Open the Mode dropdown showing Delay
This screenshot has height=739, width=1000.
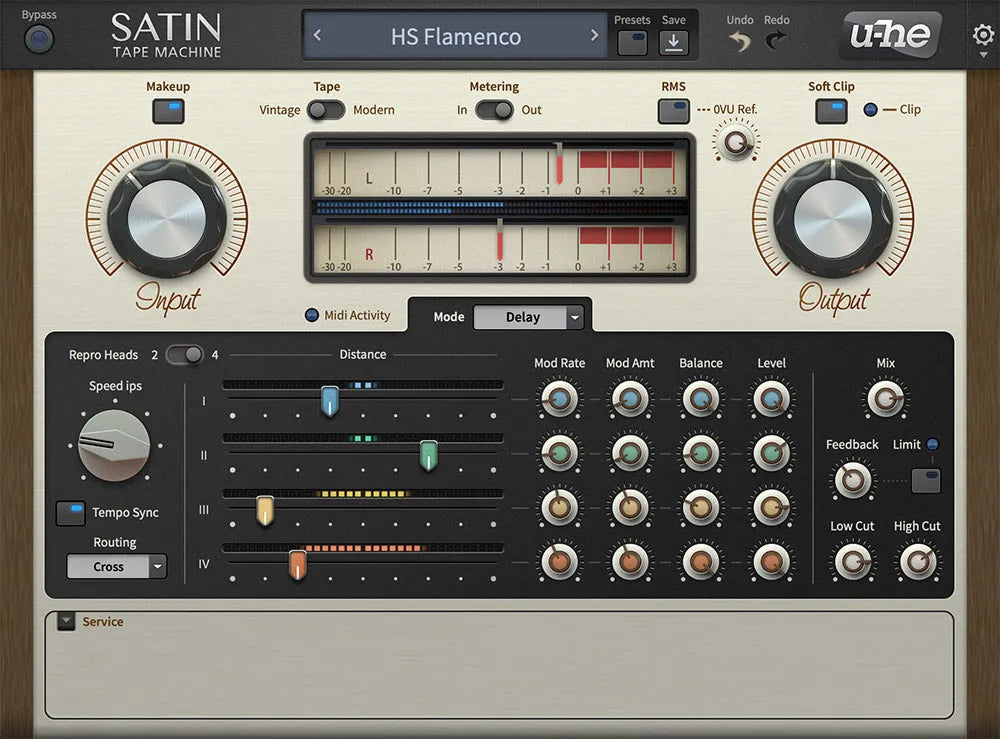[530, 317]
